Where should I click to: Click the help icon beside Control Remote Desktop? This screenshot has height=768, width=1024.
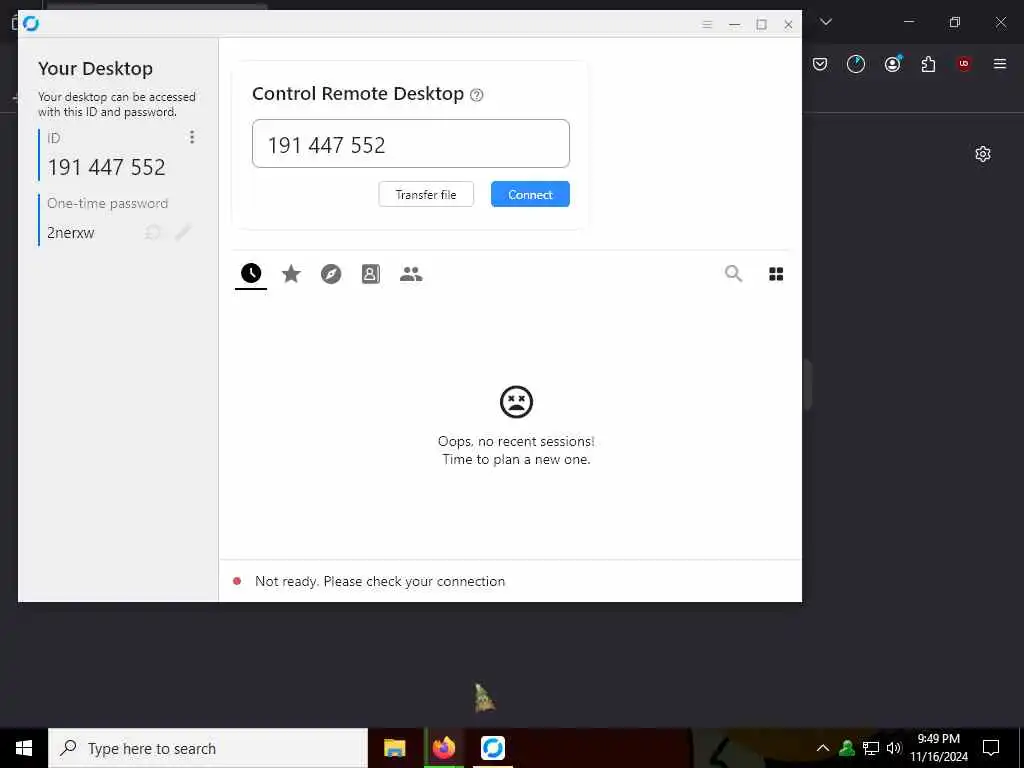coord(477,95)
